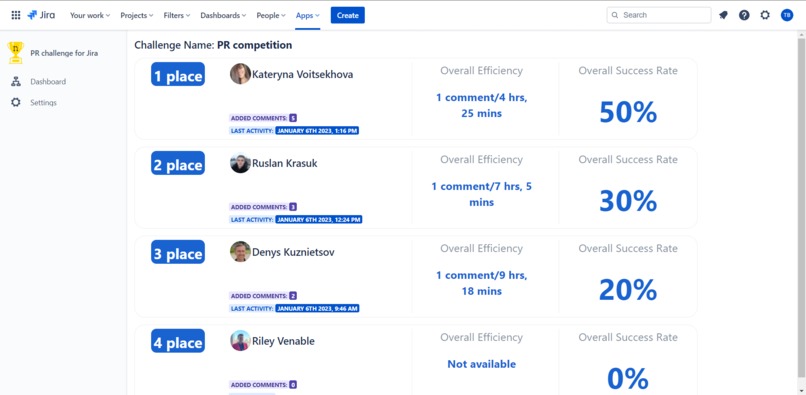Expand the Apps menu

pyautogui.click(x=307, y=15)
